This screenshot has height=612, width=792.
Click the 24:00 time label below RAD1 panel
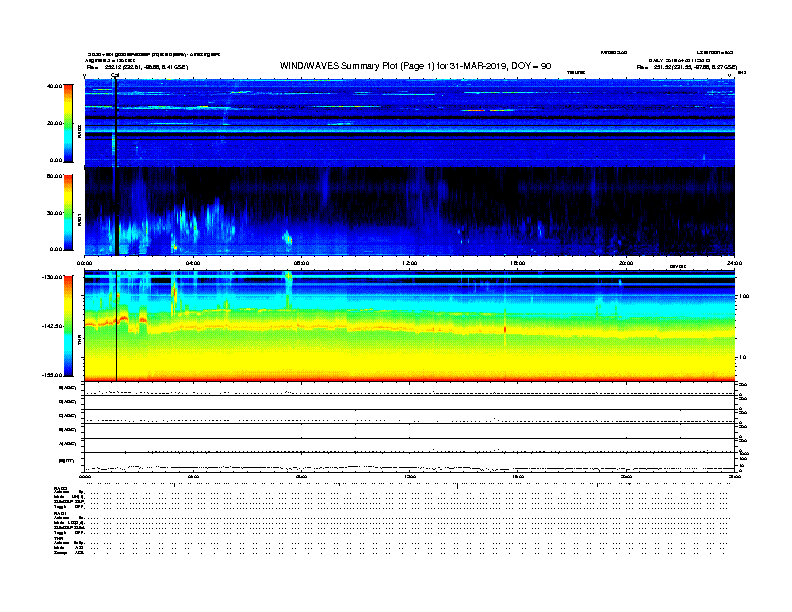click(x=734, y=263)
